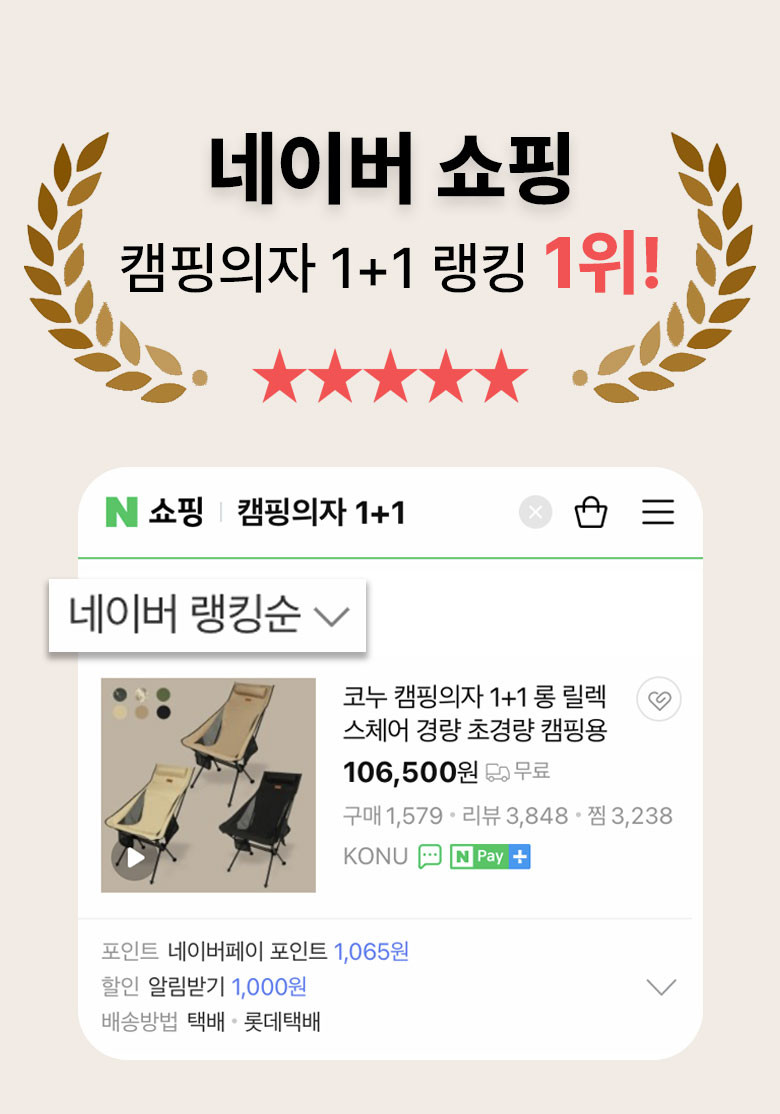The width and height of the screenshot is (780, 1114).
Task: Click the 쇼핑 label in header
Action: point(176,512)
